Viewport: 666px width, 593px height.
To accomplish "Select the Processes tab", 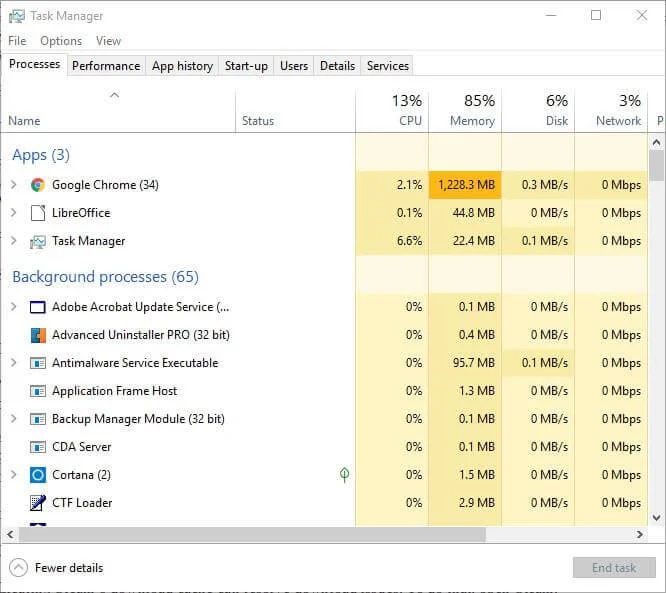I will point(34,64).
